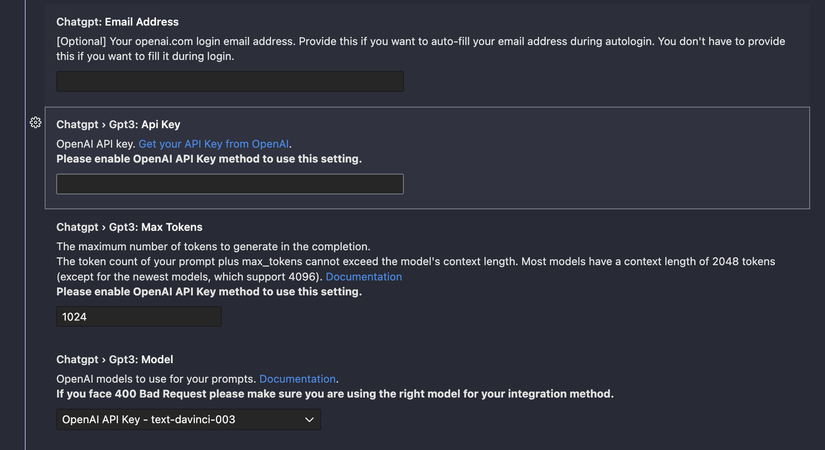Screen dimensions: 825x450
Task: Click the Max Tokens field showing 1024
Action: (139, 317)
